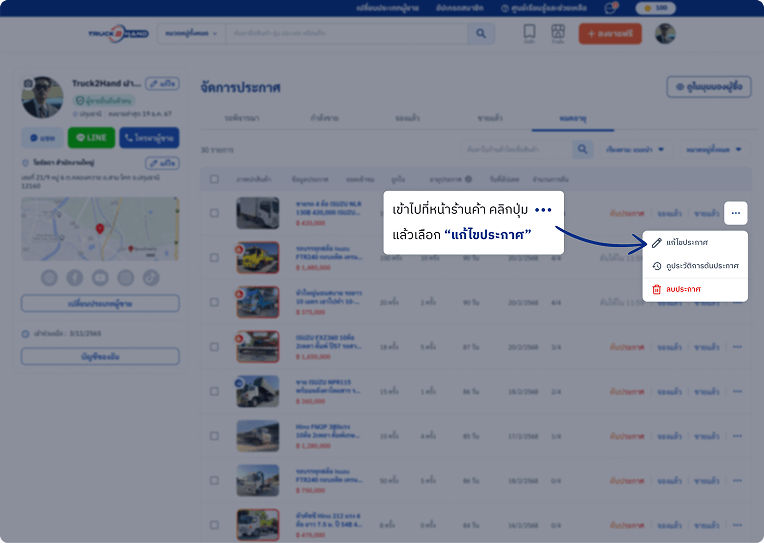Click the listing search magnifier above the table
Screen dimensions: 764x543
pyautogui.click(x=582, y=149)
